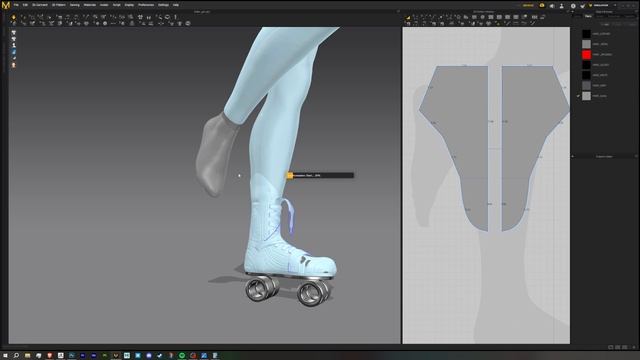Open Windows taskbar search
Screen dimensions: 640x360
[x=16, y=356]
